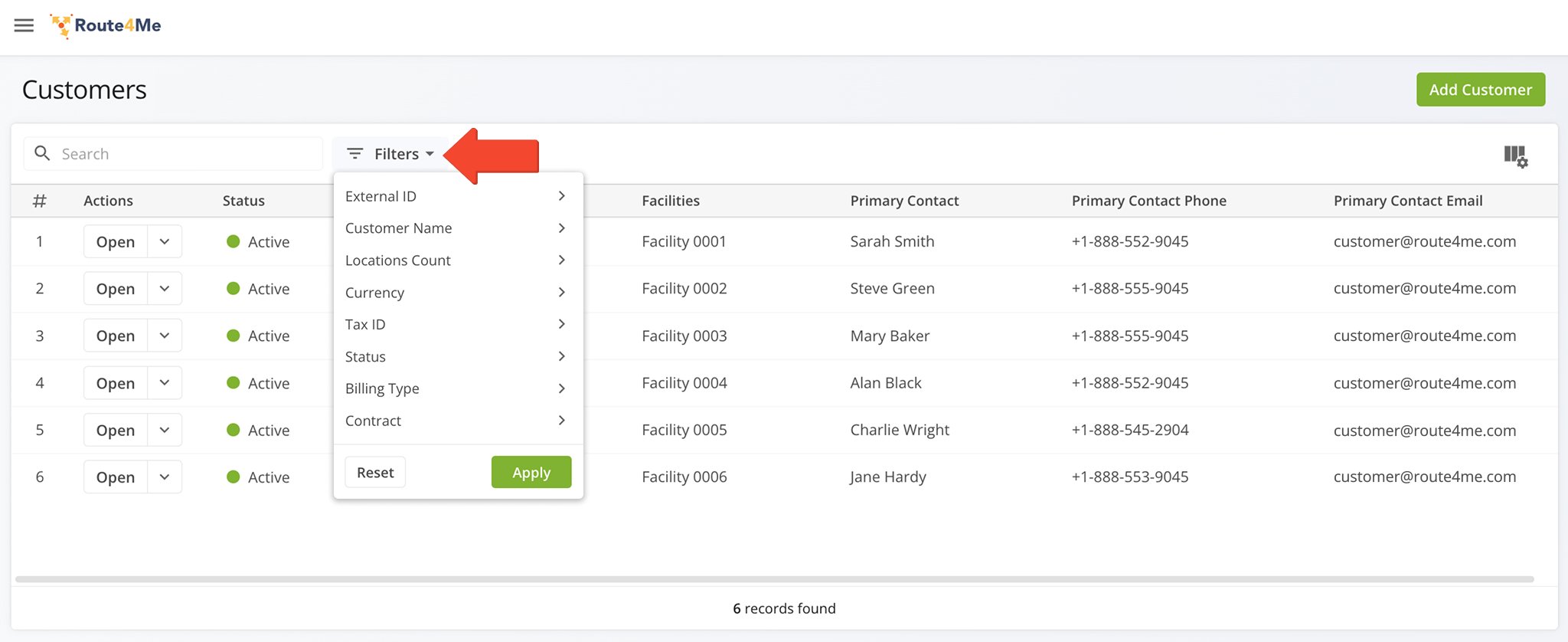This screenshot has width=1568, height=642.
Task: Click the Route4Me logo
Action: coord(106,25)
